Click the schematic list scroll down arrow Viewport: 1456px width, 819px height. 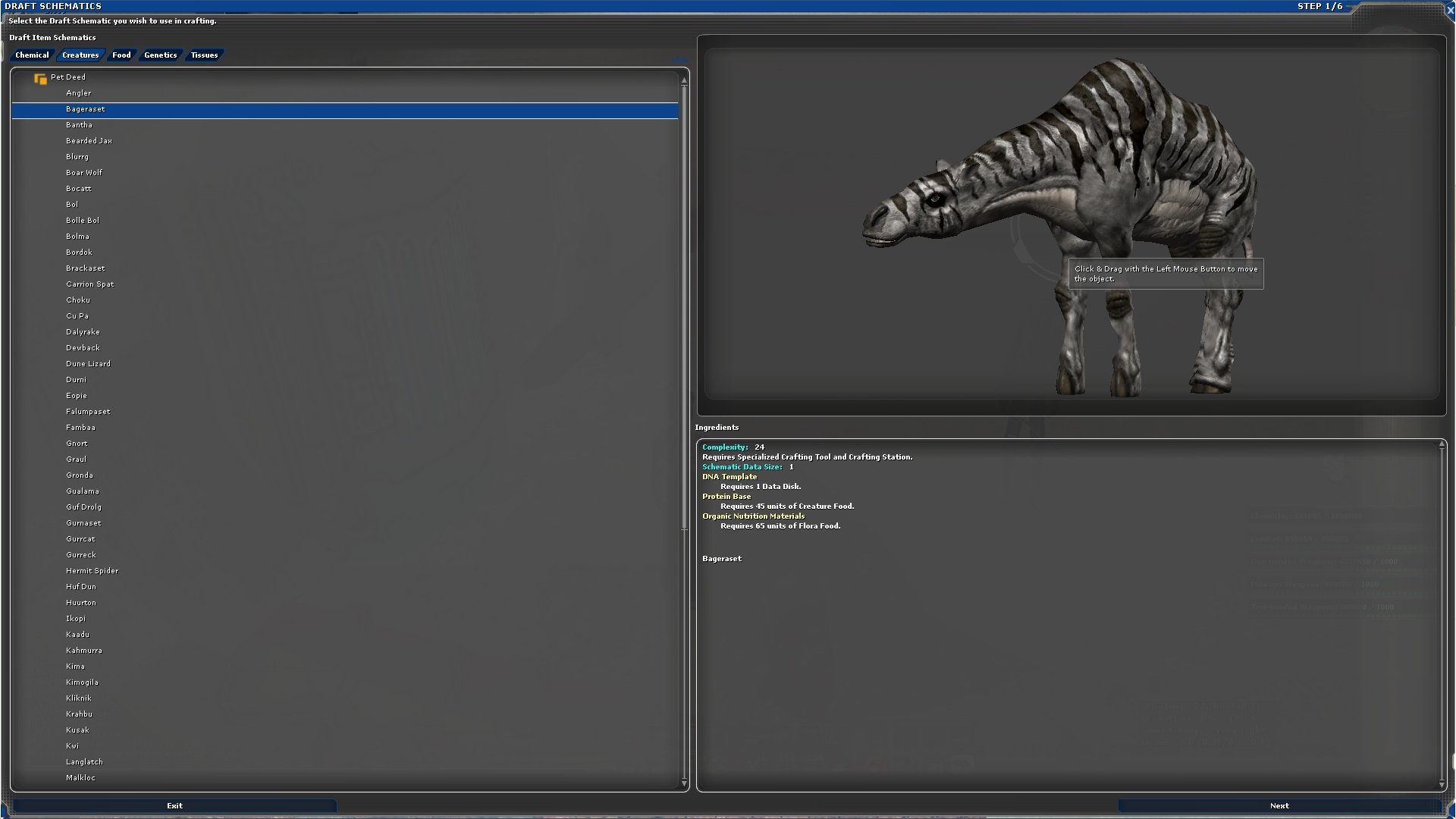[x=684, y=782]
